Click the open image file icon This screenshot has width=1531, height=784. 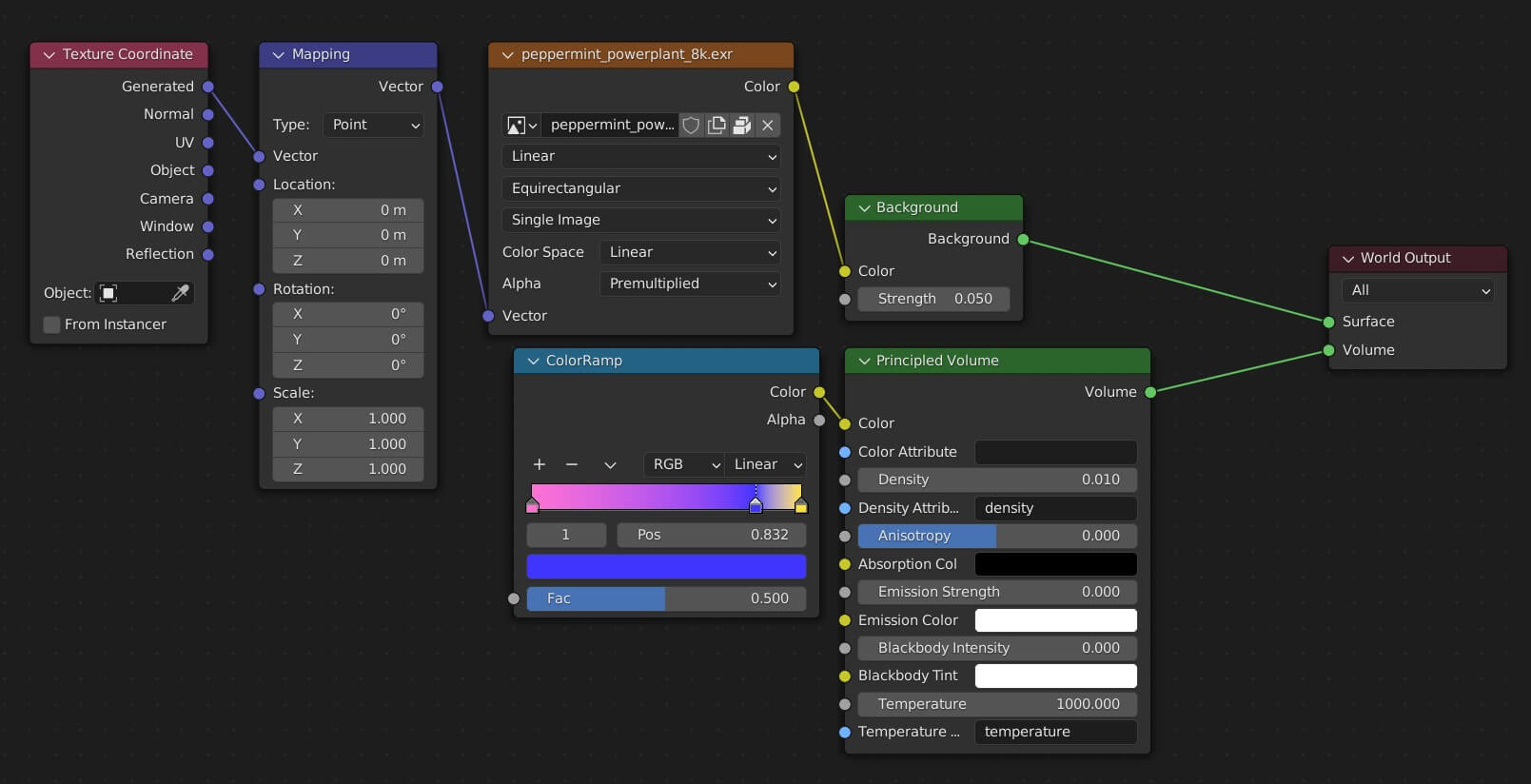pos(742,126)
